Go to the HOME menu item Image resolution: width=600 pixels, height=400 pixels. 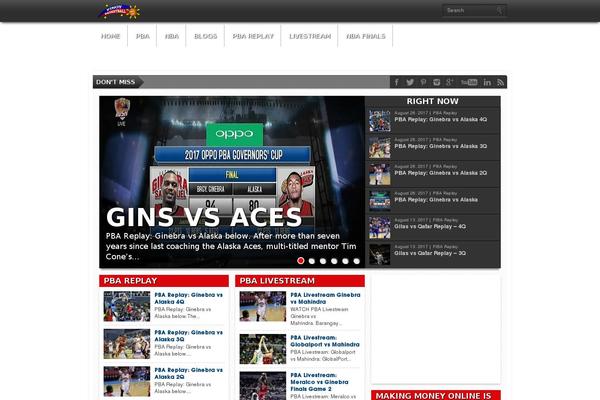(111, 36)
